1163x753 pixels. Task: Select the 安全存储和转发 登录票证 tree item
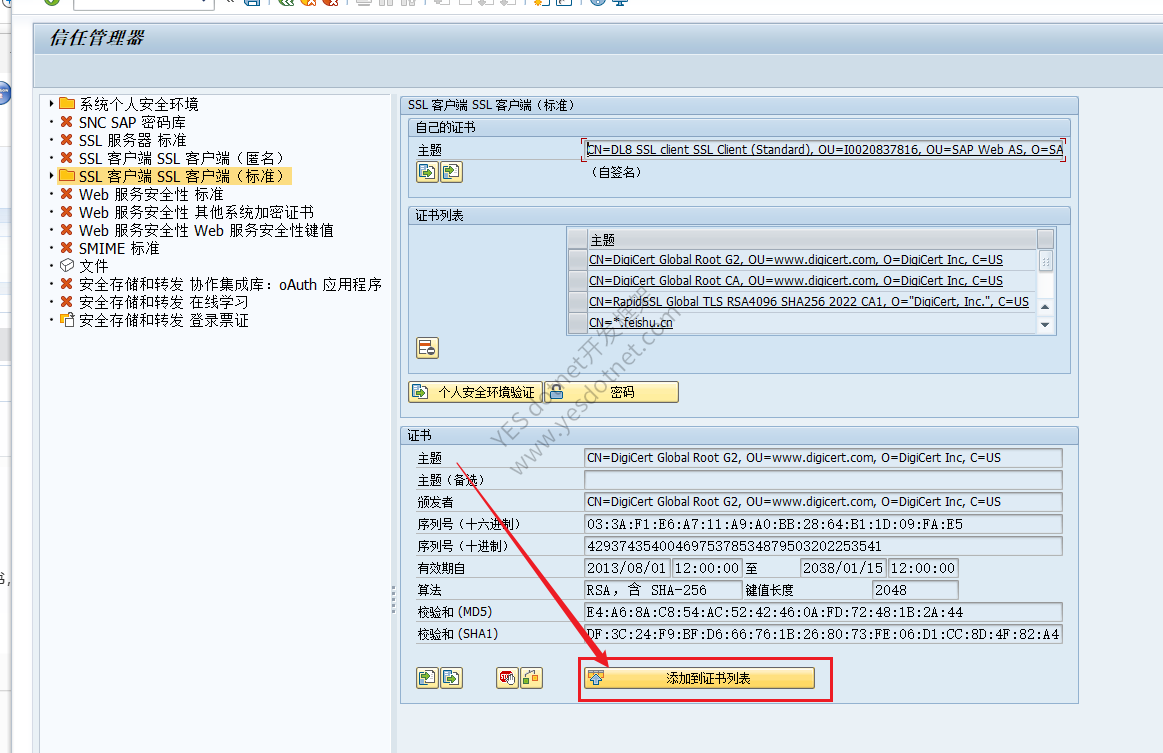(x=164, y=320)
